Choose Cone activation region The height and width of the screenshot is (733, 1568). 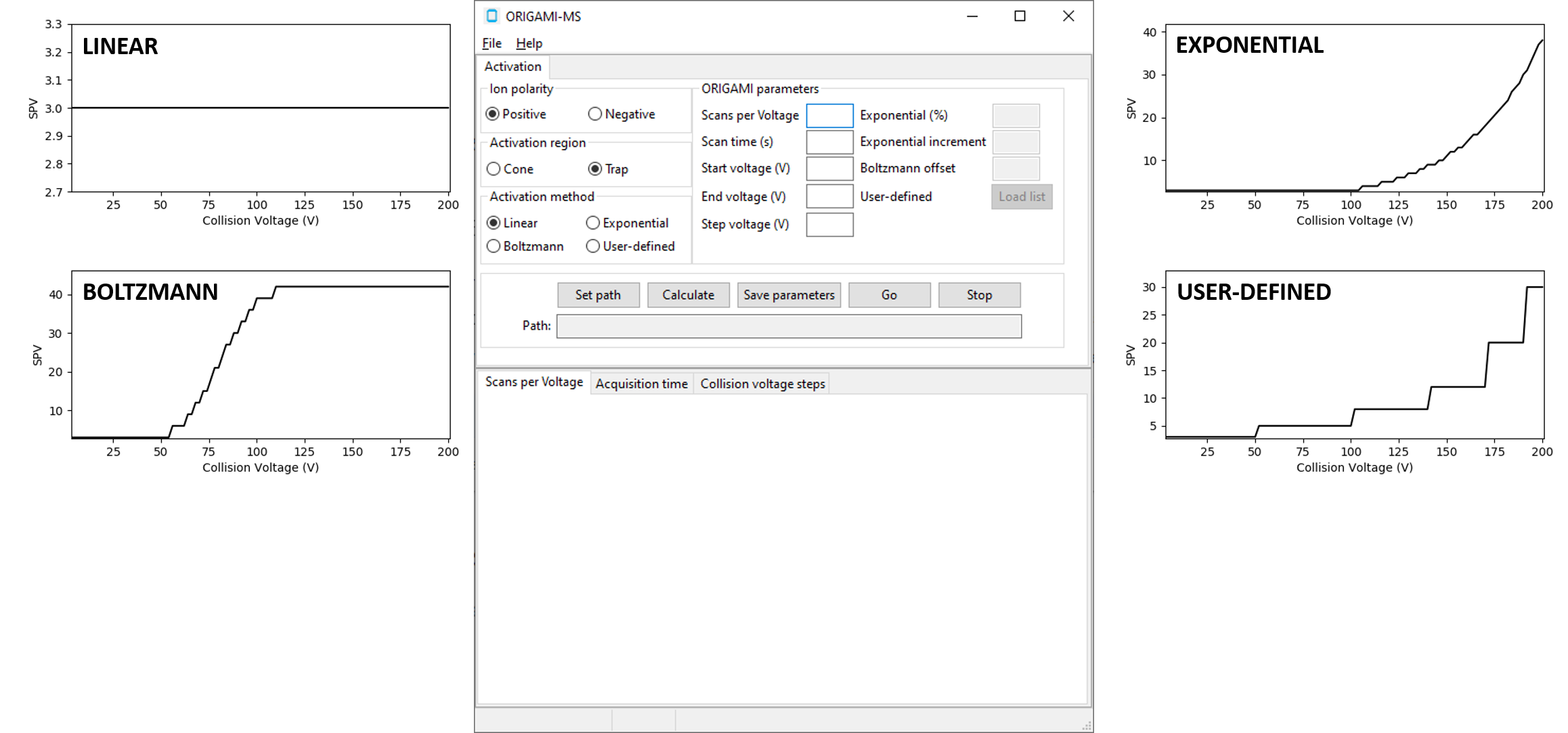tap(510, 169)
